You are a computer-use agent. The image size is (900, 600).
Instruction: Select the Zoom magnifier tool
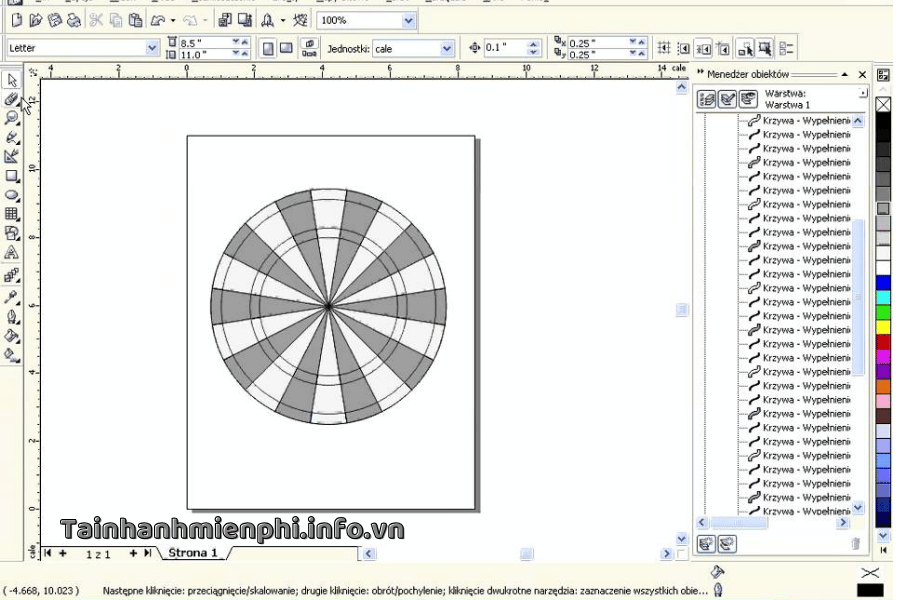coord(12,118)
